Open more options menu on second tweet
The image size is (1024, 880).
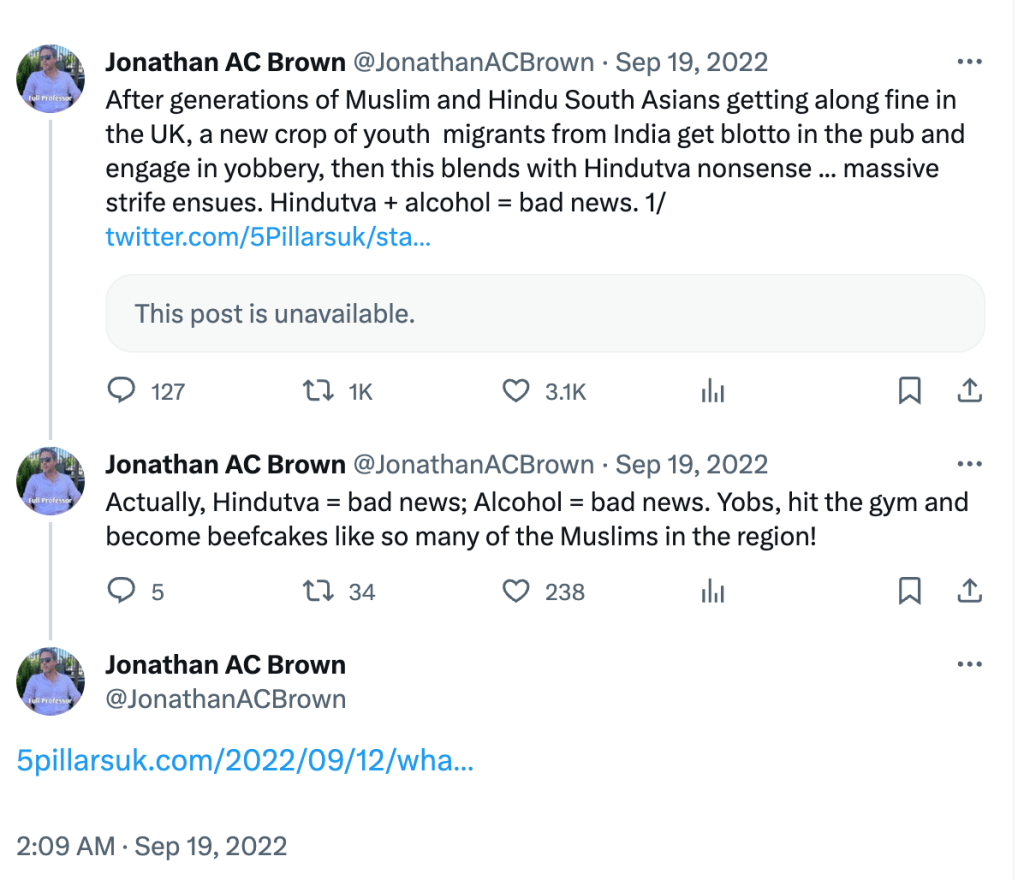pos(969,464)
